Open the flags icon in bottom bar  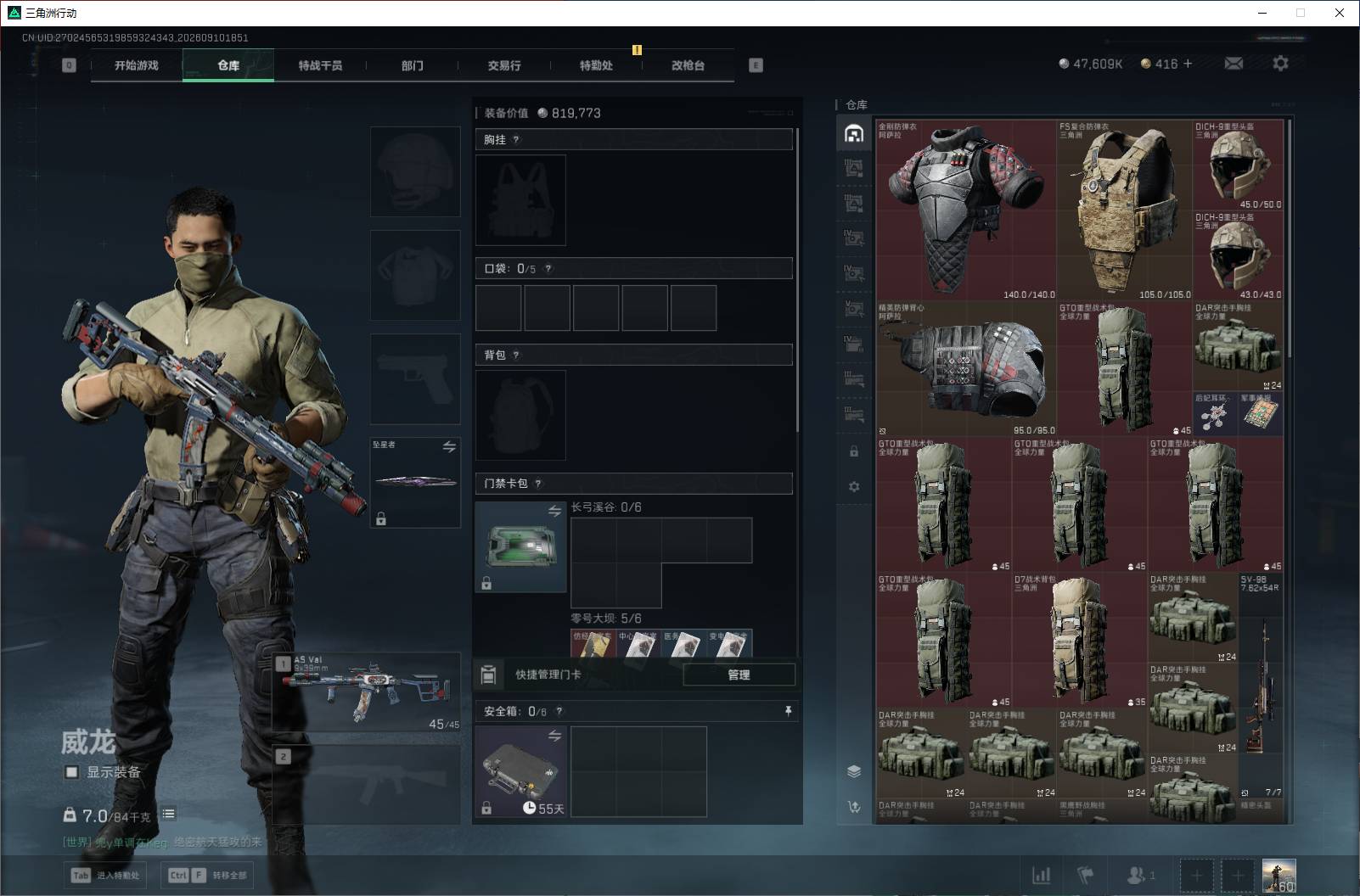[x=1085, y=875]
